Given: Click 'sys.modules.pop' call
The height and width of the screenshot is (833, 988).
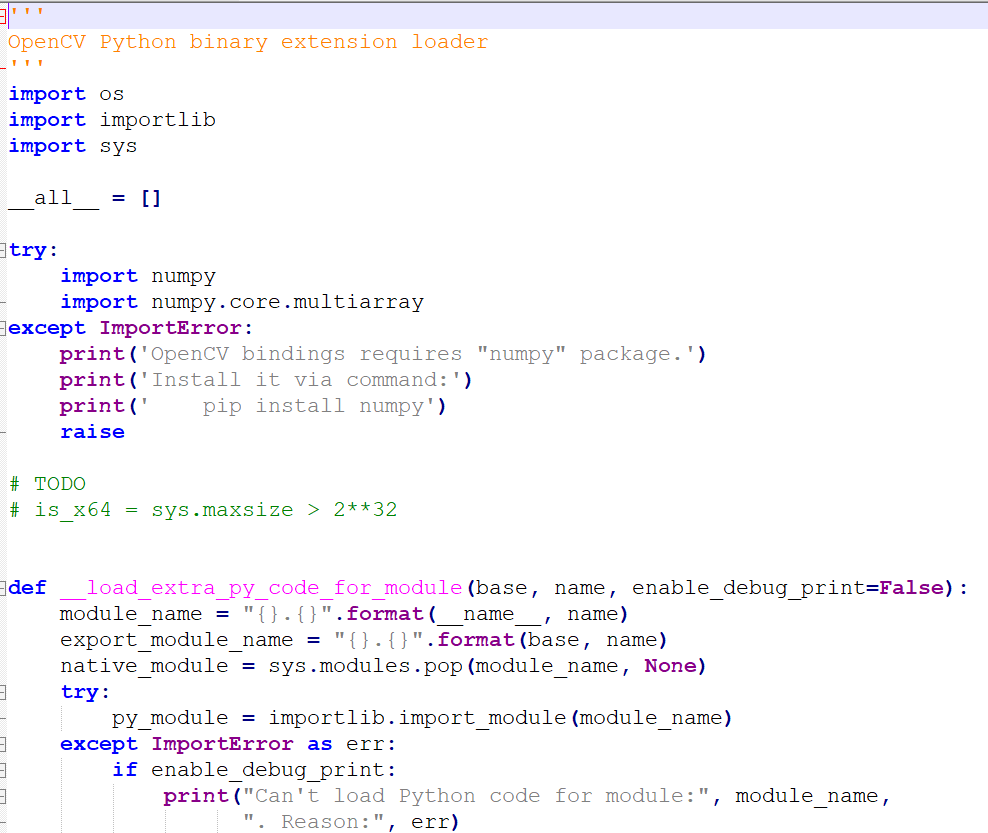Looking at the screenshot, I should tap(365, 666).
